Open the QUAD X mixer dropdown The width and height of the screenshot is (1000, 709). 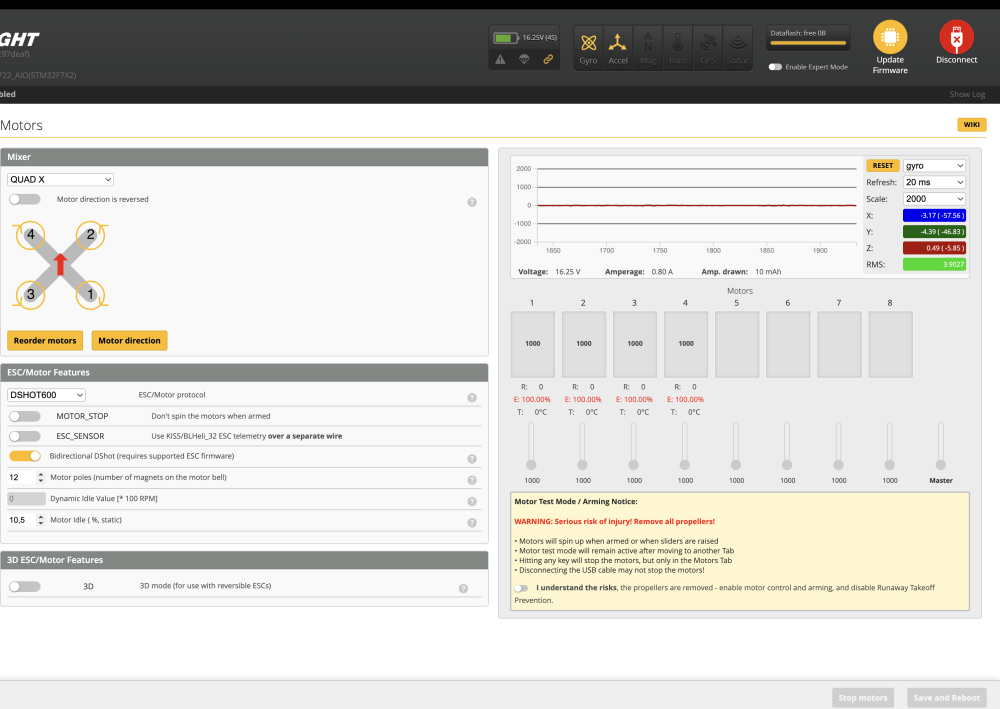60,180
